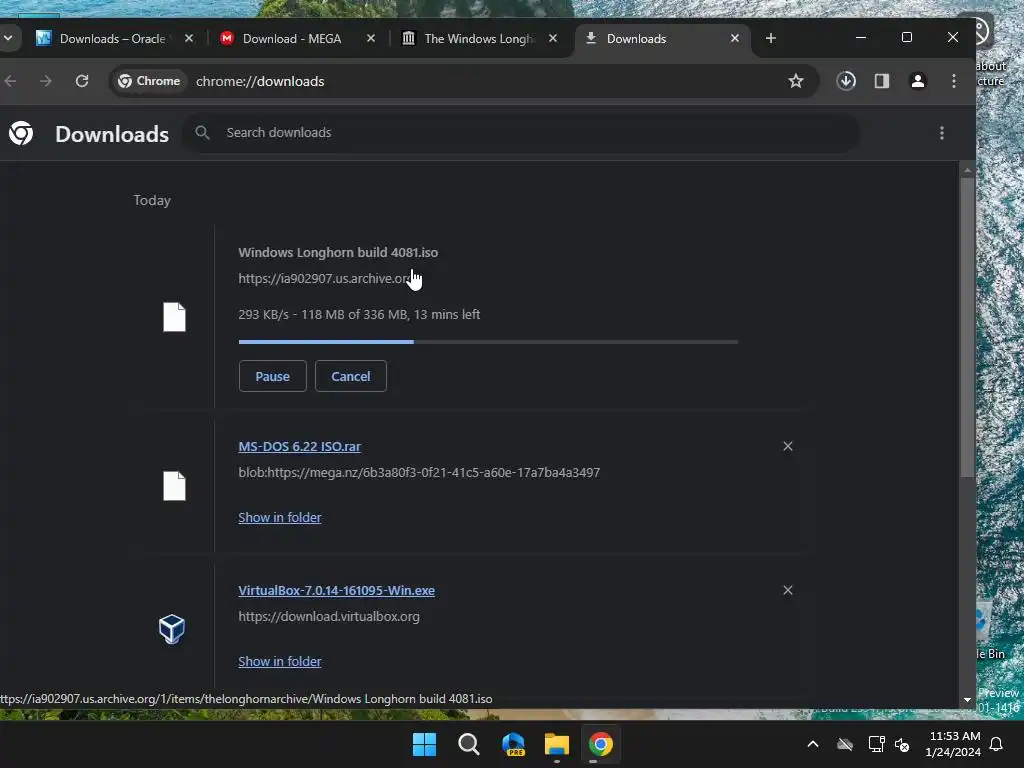
Task: Click the Search downloads field
Action: [x=520, y=133]
